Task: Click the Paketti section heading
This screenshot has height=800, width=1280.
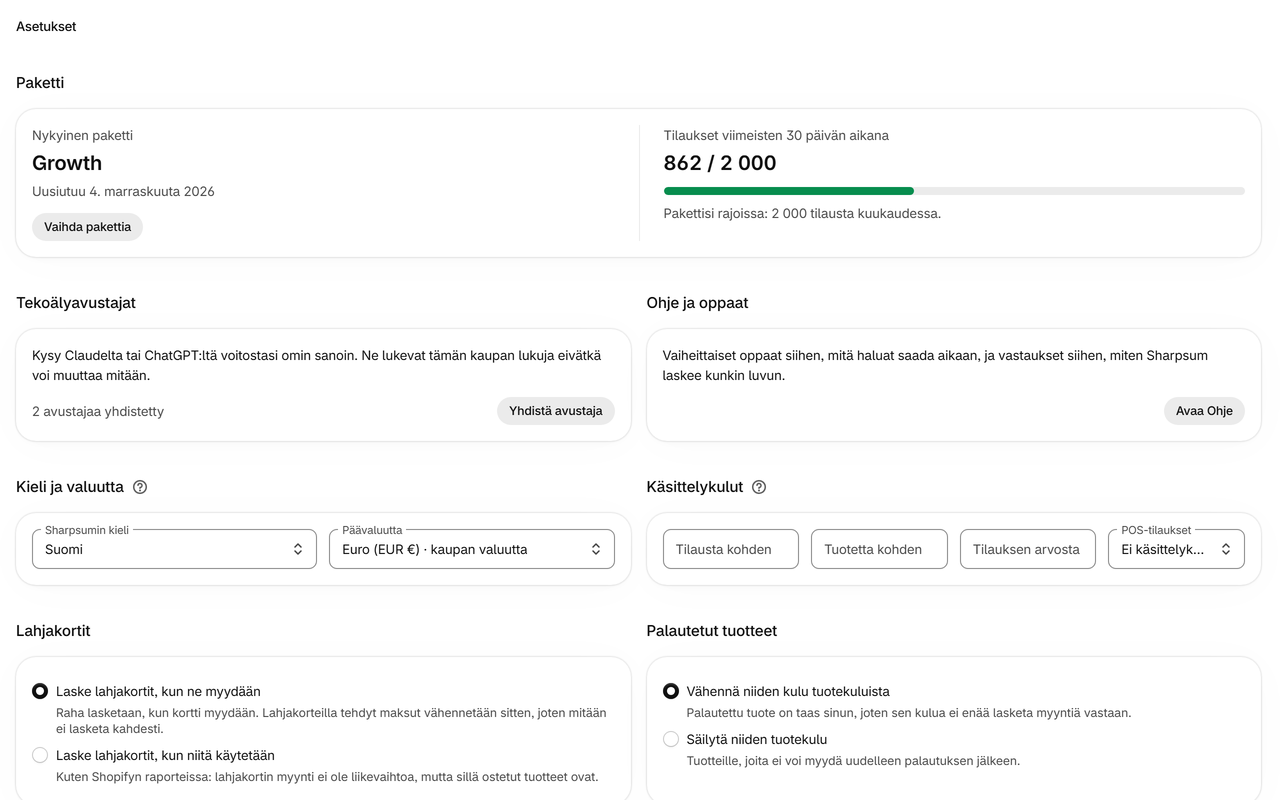Action: pyautogui.click(x=40, y=83)
